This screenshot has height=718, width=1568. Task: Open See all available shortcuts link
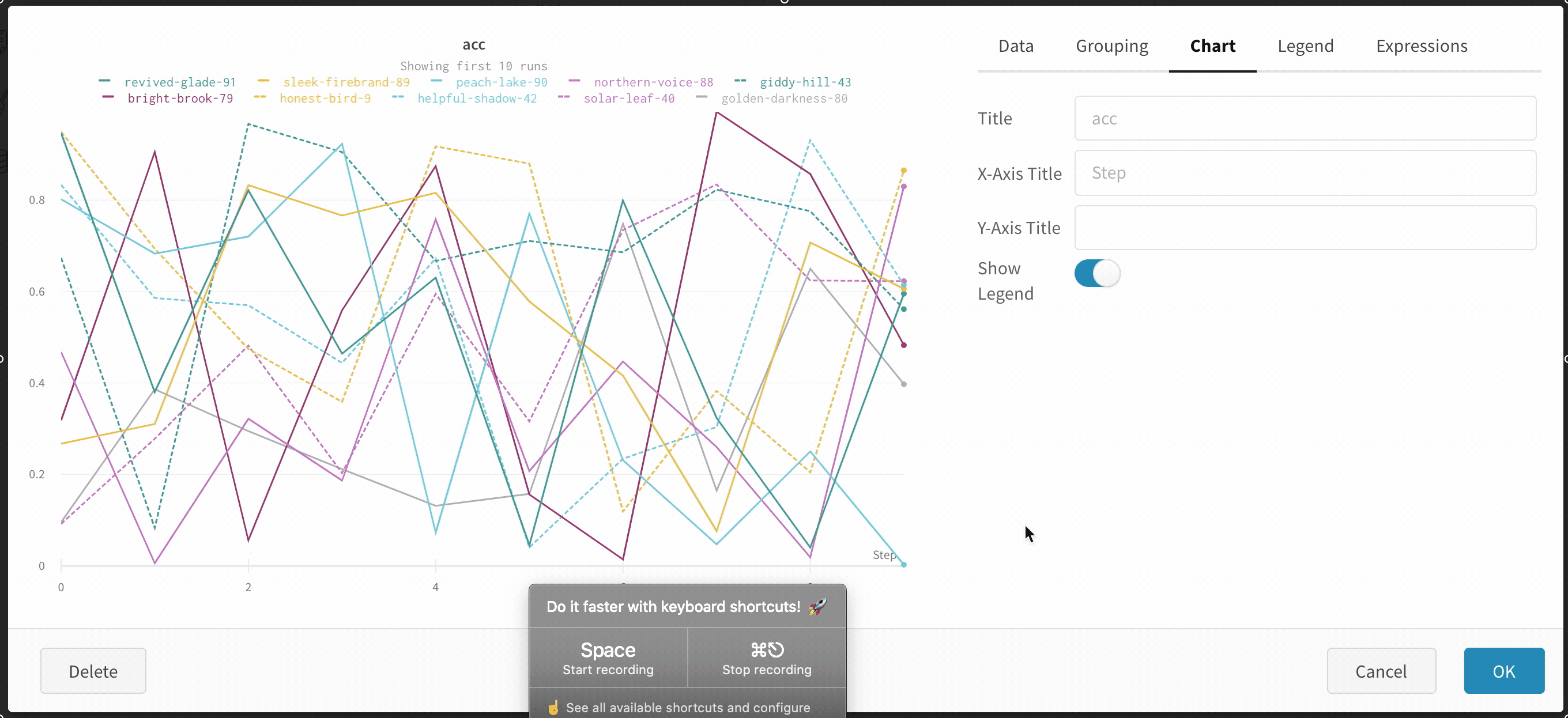pyautogui.click(x=687, y=707)
